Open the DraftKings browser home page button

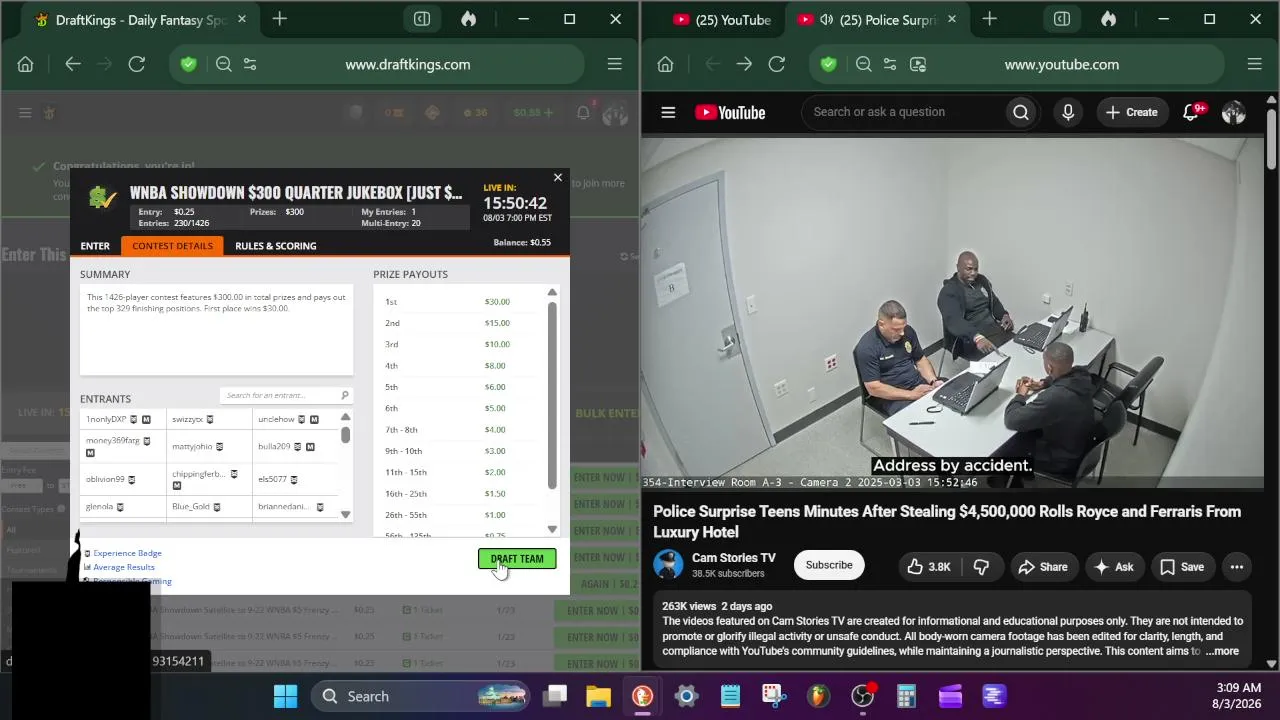pos(26,64)
